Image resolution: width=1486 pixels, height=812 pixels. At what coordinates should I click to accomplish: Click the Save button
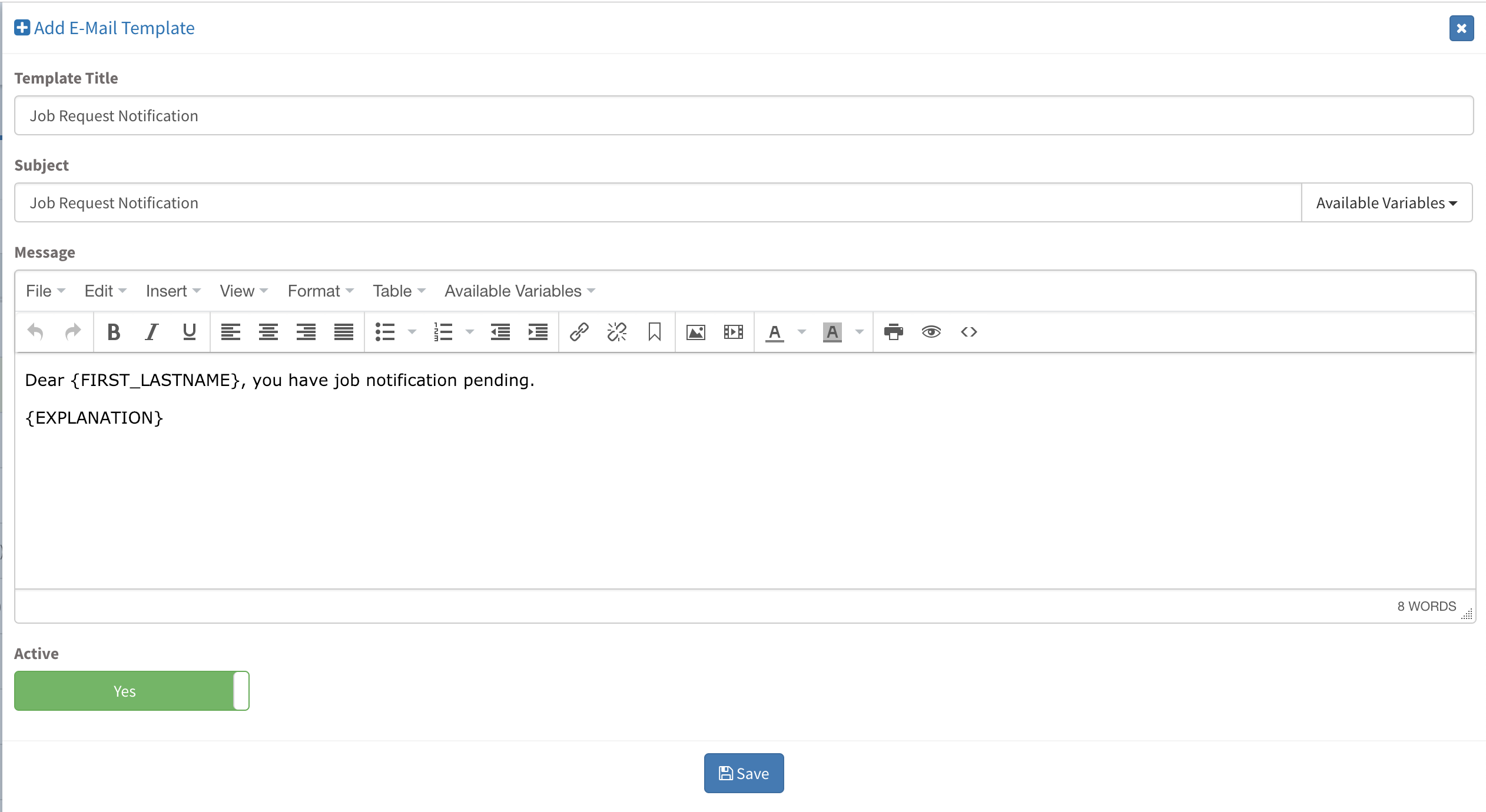pos(744,773)
